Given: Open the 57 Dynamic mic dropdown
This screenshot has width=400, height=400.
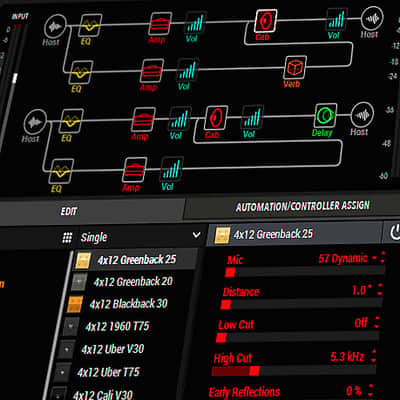Looking at the screenshot, I should tap(347, 259).
